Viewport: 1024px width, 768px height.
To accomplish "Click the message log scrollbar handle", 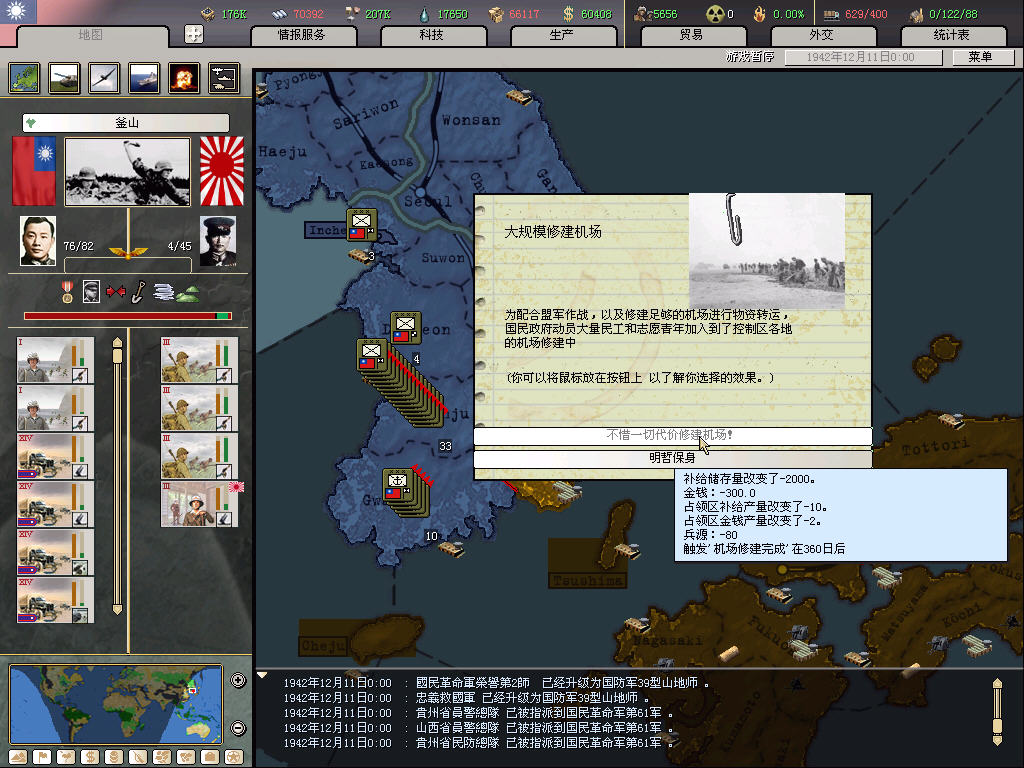I will [997, 726].
